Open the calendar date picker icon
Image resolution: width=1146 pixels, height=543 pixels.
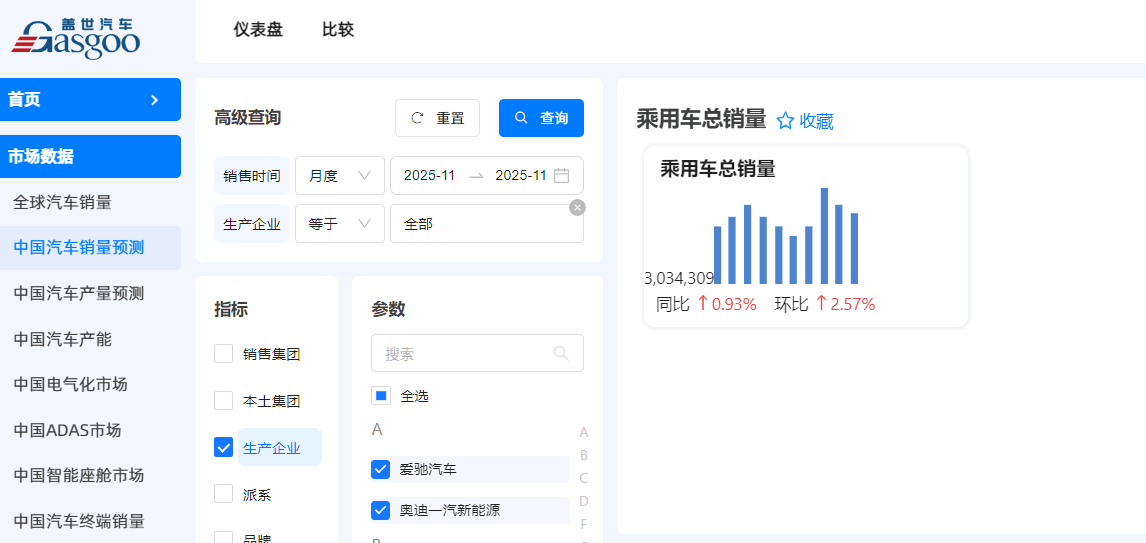(562, 175)
